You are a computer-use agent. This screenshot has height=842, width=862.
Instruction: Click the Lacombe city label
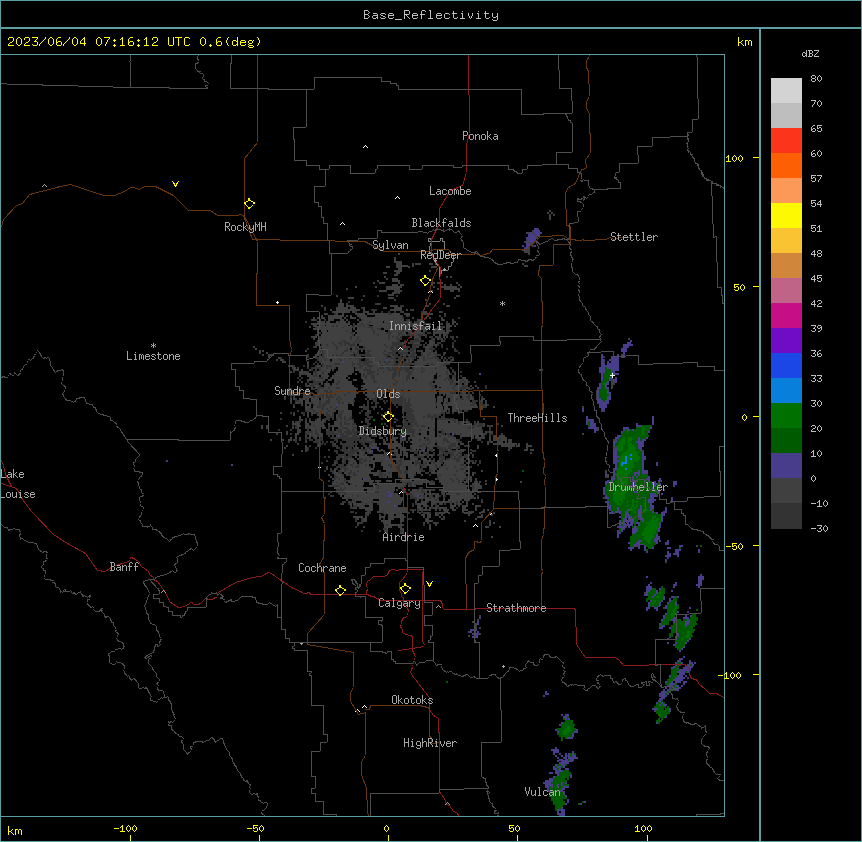coord(450,191)
